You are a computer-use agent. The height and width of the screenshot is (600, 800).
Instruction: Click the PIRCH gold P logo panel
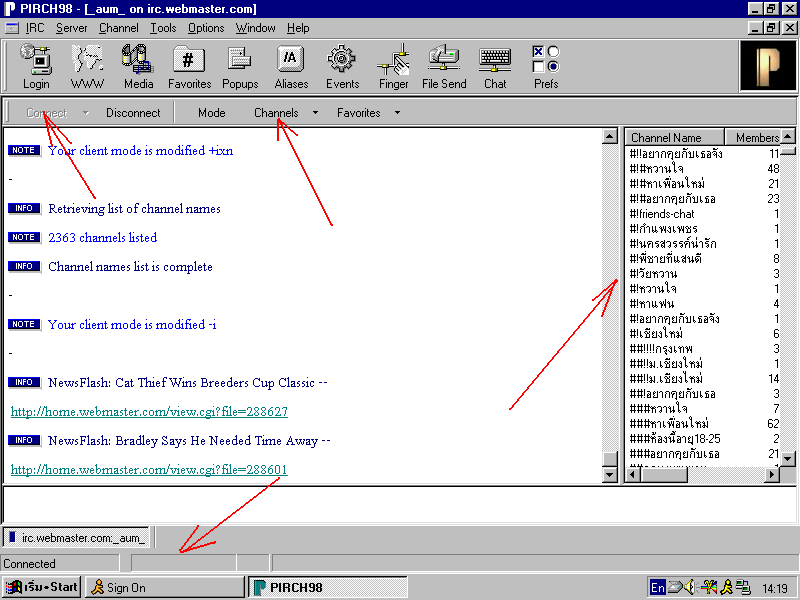[767, 66]
